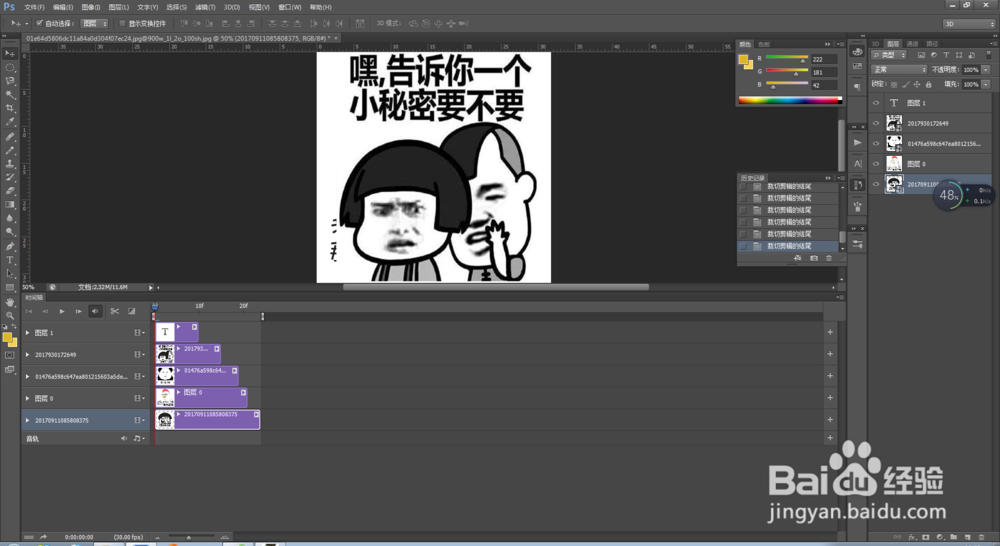This screenshot has height=546, width=1000.
Task: Open the collapsed Actions play icon panel
Action: [x=857, y=143]
